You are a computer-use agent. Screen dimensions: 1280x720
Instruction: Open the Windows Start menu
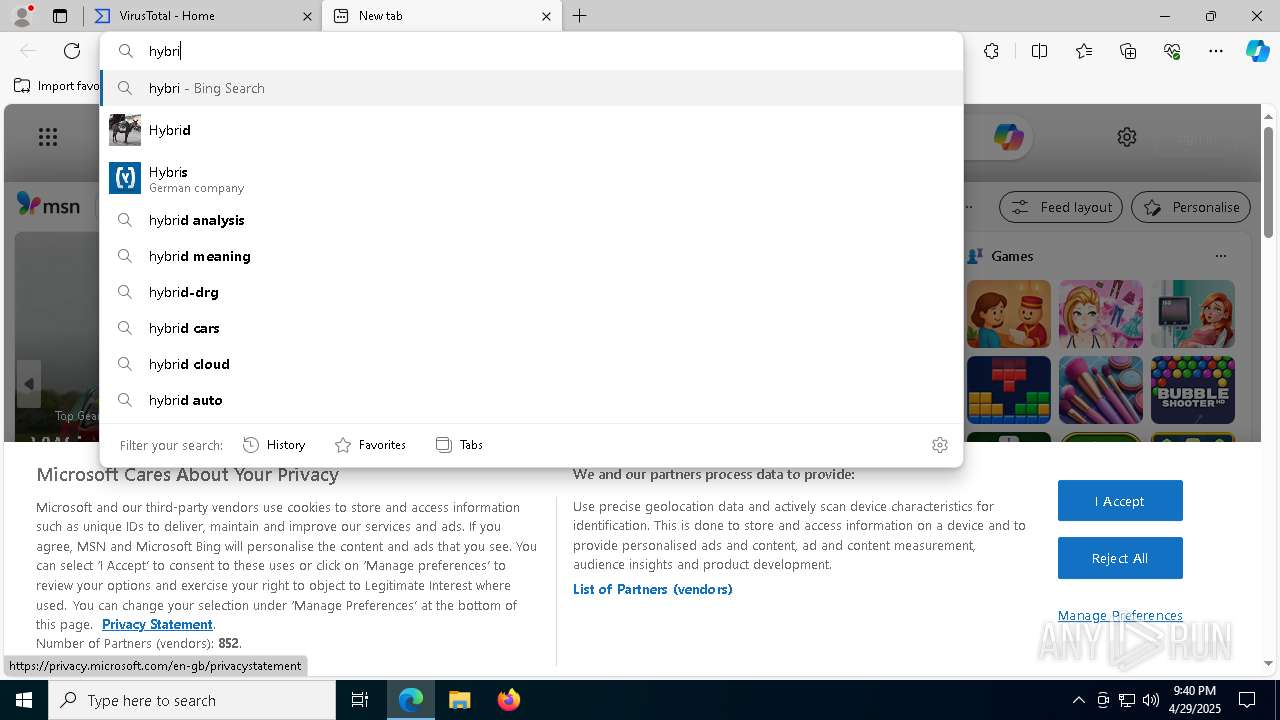[x=24, y=700]
